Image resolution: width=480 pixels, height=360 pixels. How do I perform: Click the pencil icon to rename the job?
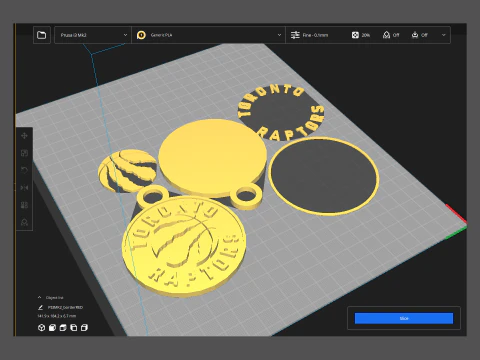tap(41, 307)
